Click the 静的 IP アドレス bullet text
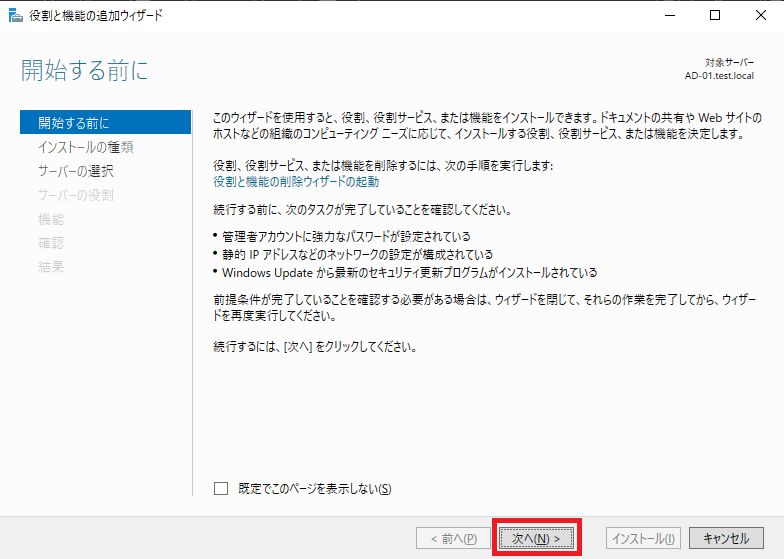Screen dimensions: 784x559 point(357,254)
